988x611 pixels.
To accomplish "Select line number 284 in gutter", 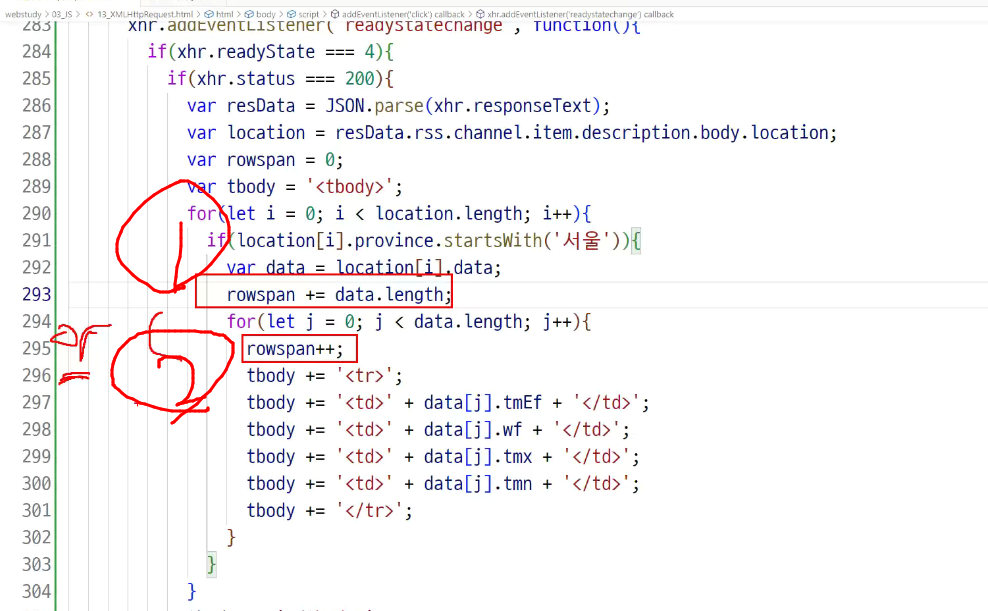I will (37, 52).
